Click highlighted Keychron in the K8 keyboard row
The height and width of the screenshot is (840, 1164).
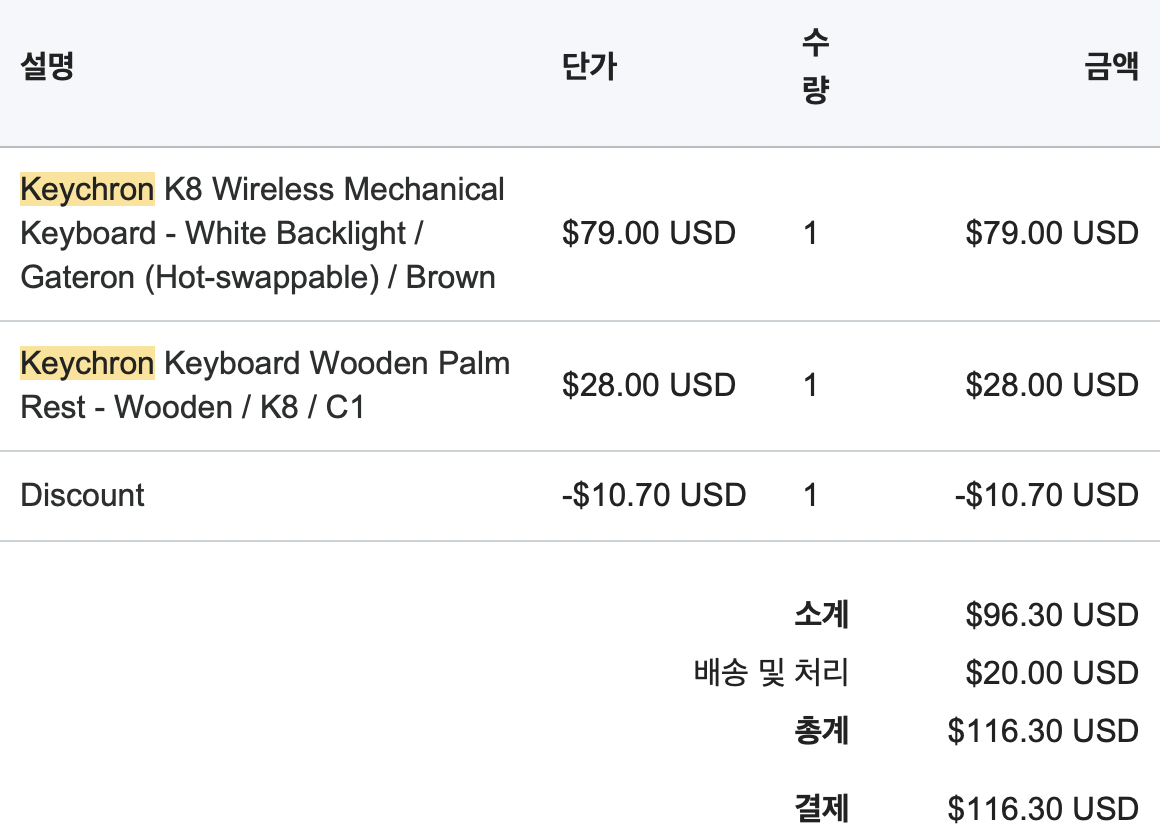tap(87, 189)
